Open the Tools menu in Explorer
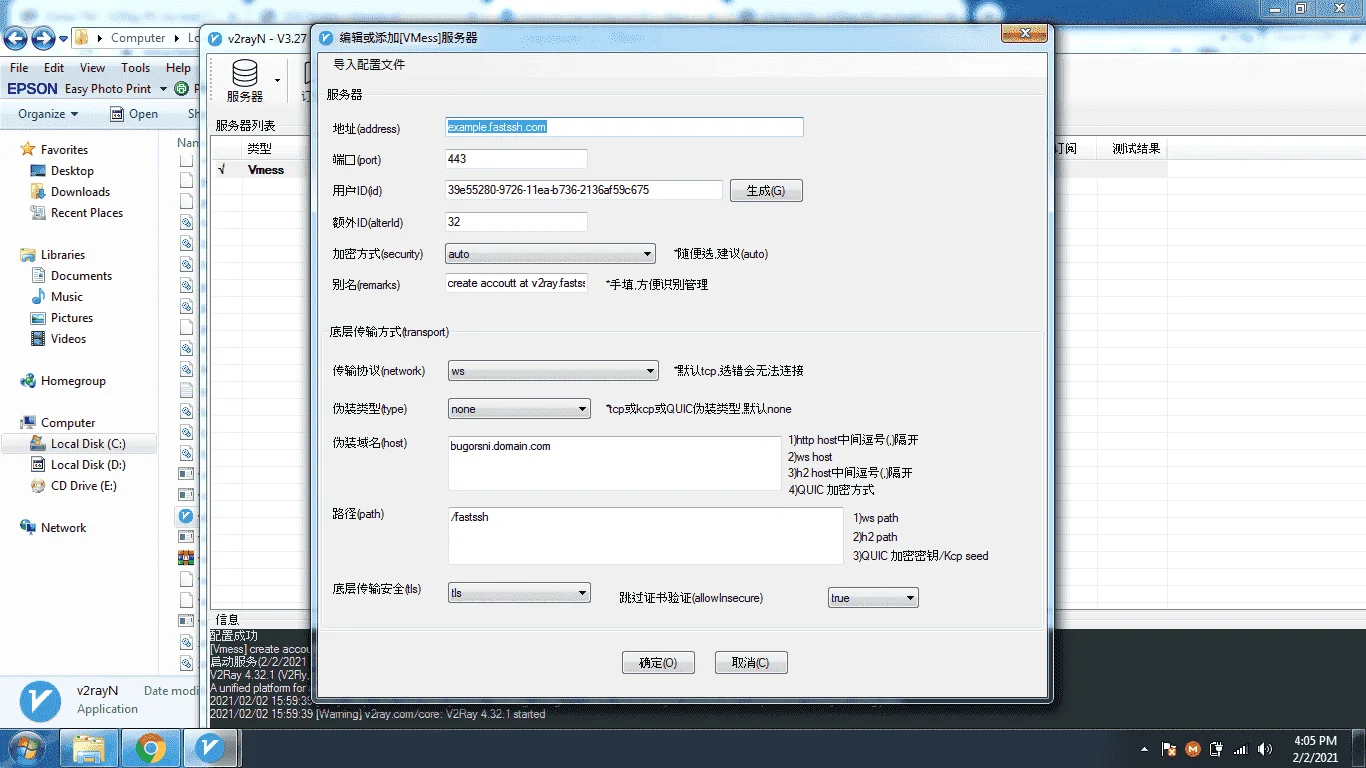 (x=136, y=68)
